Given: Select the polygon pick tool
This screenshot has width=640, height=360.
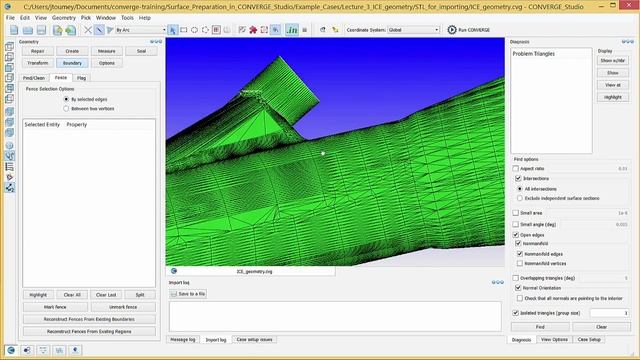Looking at the screenshot, I should pyautogui.click(x=205, y=30).
